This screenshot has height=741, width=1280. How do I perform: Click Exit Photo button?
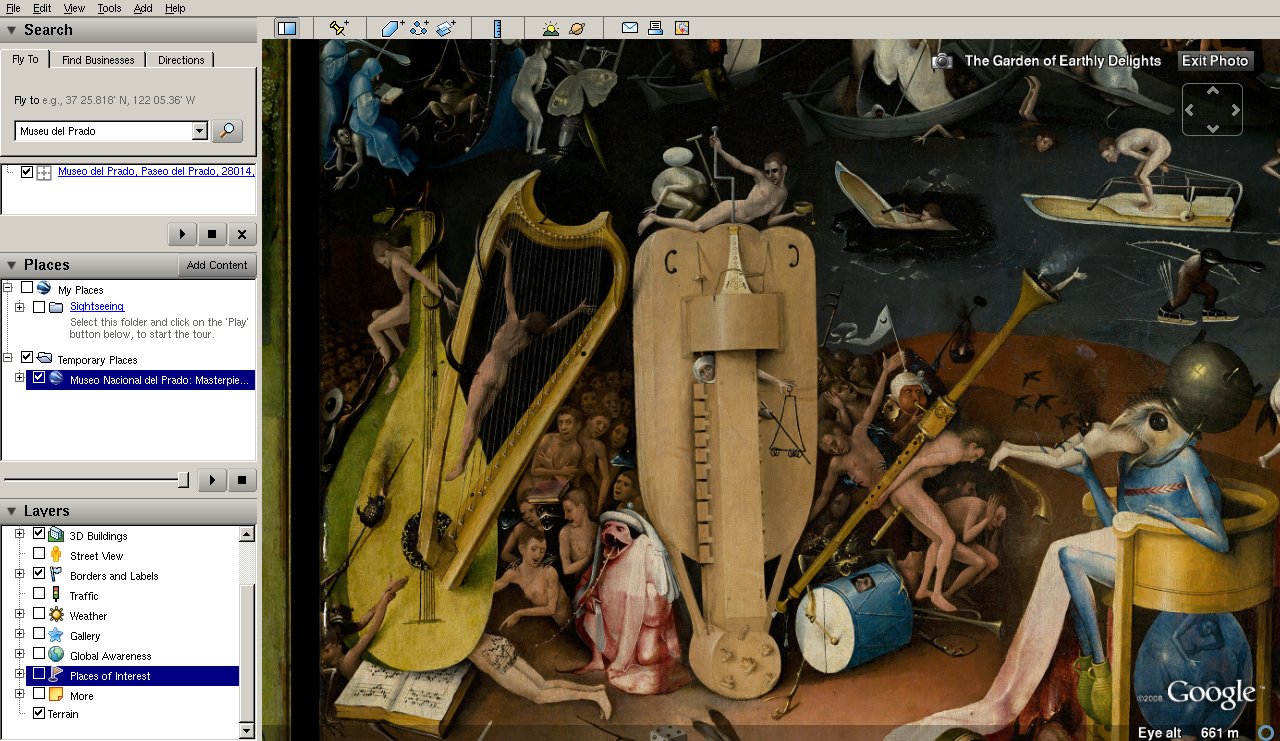click(1215, 61)
